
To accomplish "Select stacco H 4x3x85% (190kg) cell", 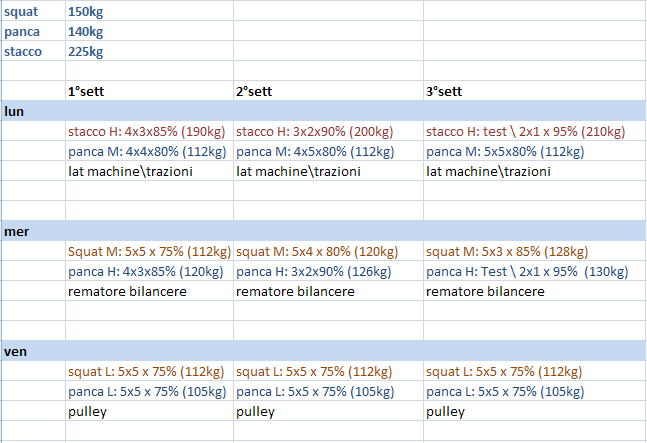I will tap(148, 131).
